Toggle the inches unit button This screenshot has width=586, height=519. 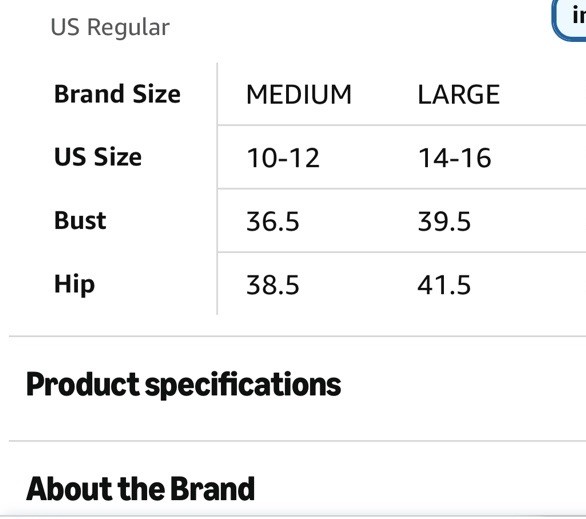[570, 18]
